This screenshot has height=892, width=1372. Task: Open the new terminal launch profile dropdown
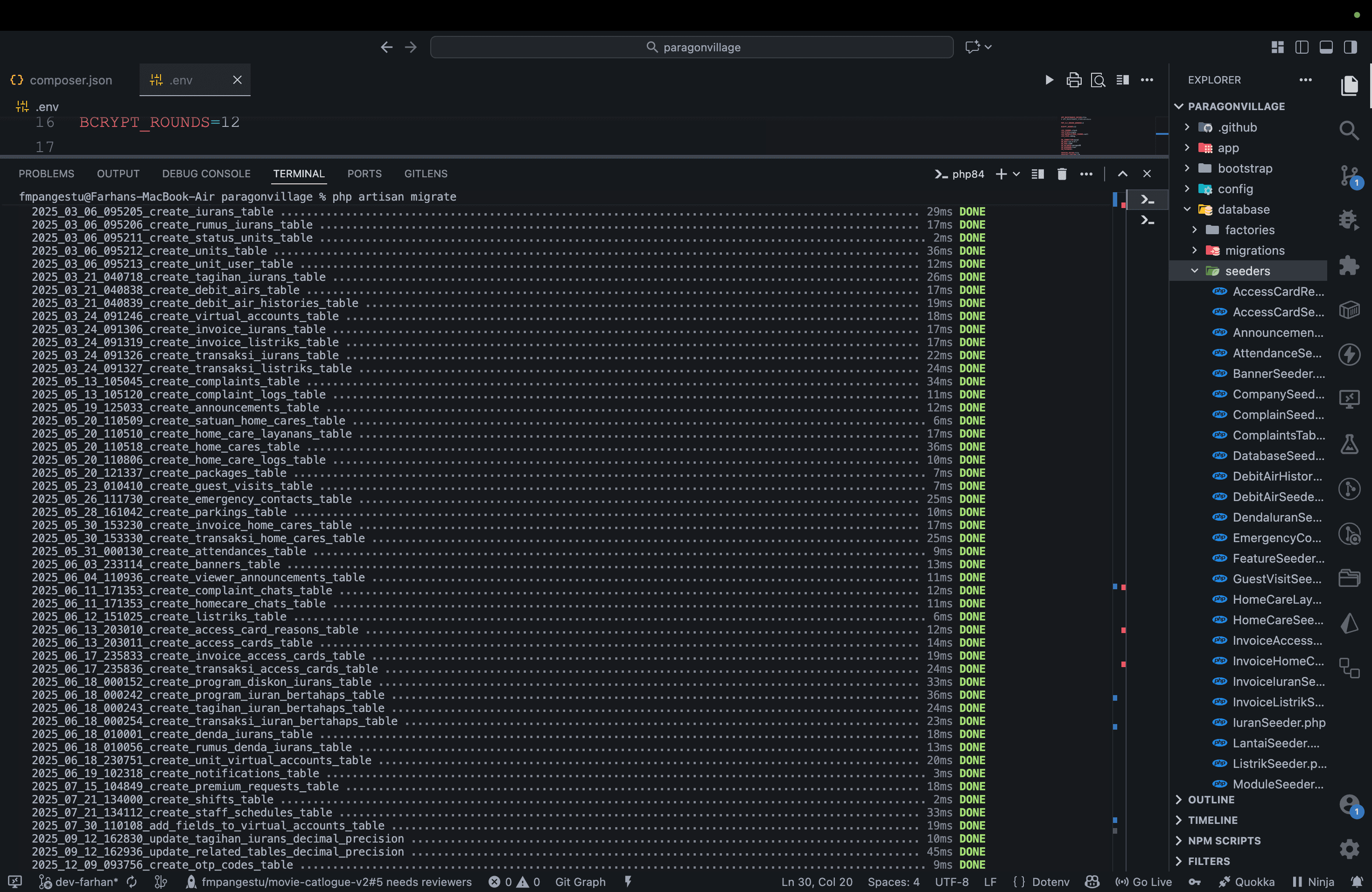point(1016,174)
